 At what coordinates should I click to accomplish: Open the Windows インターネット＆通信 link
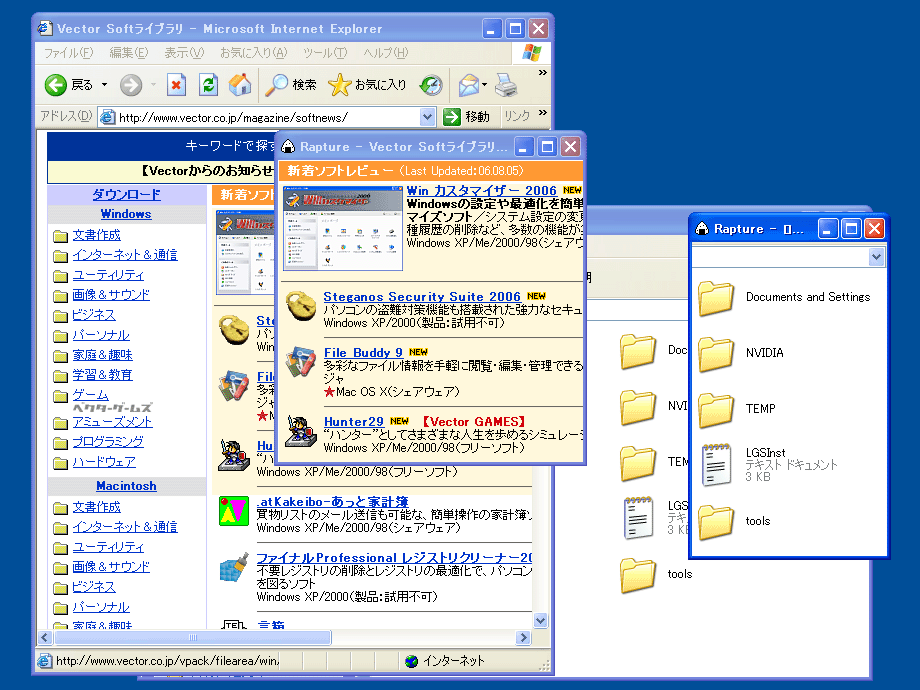point(125,255)
